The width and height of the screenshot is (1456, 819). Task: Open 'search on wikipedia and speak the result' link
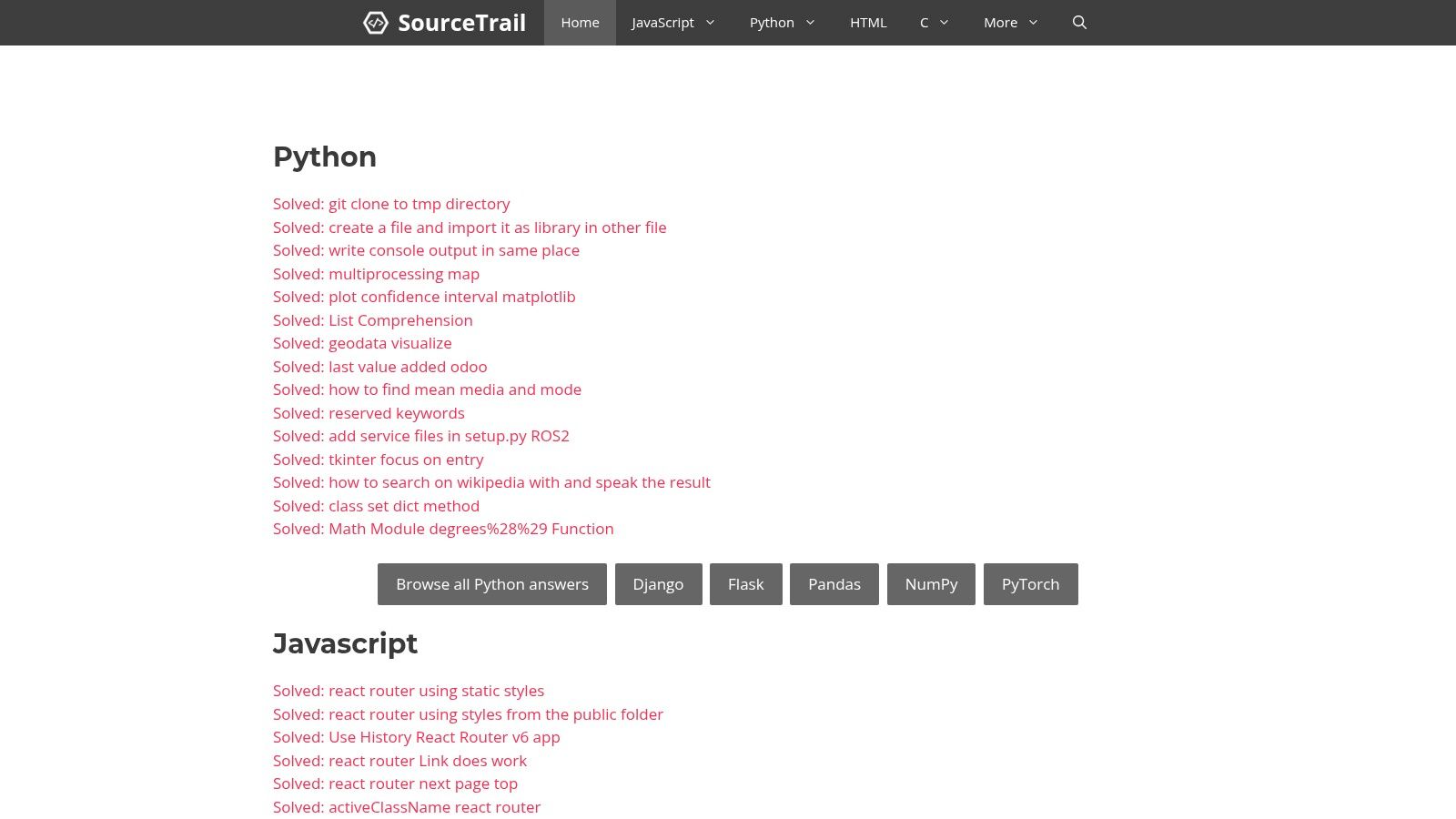(x=491, y=482)
